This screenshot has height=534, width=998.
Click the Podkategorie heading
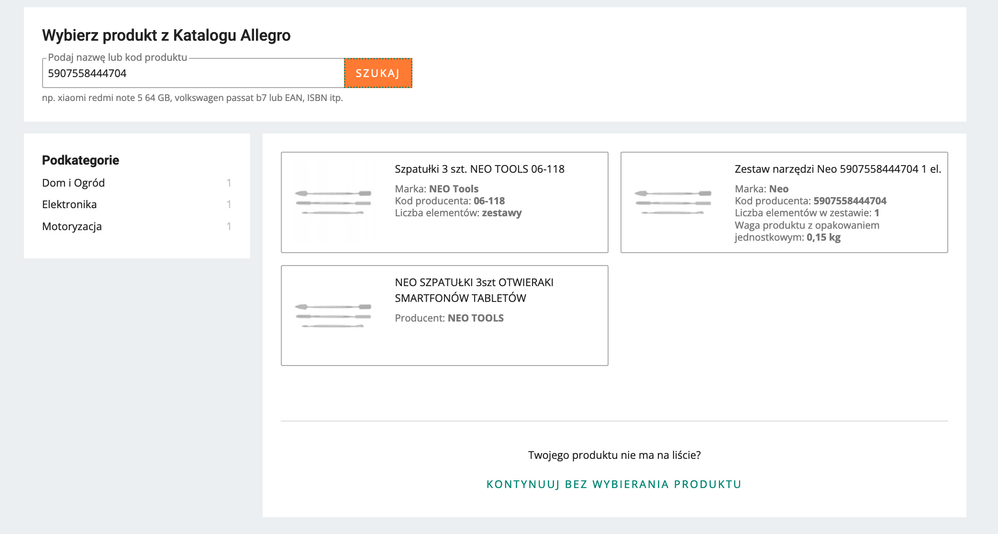point(81,160)
